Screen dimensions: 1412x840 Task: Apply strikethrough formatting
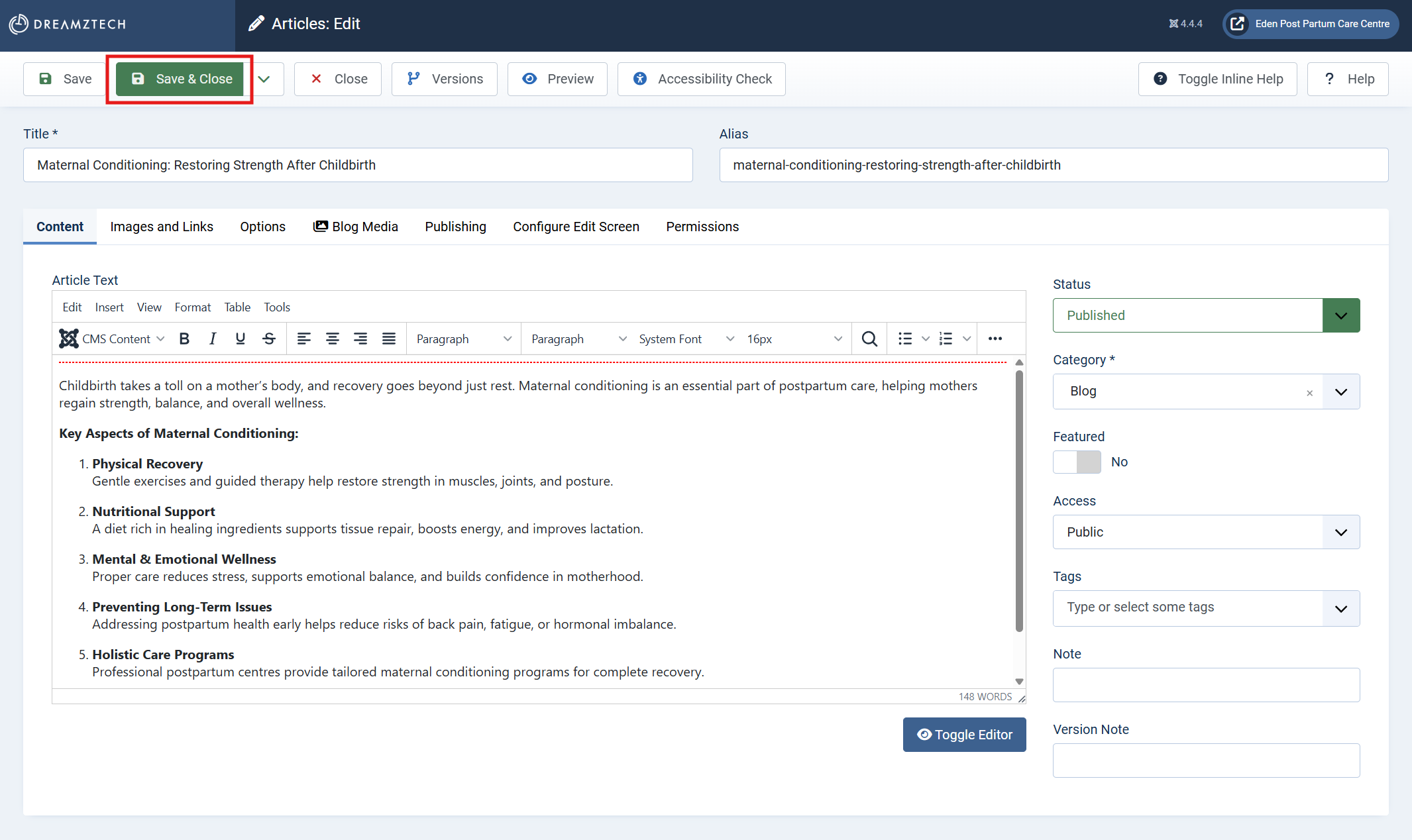(268, 339)
